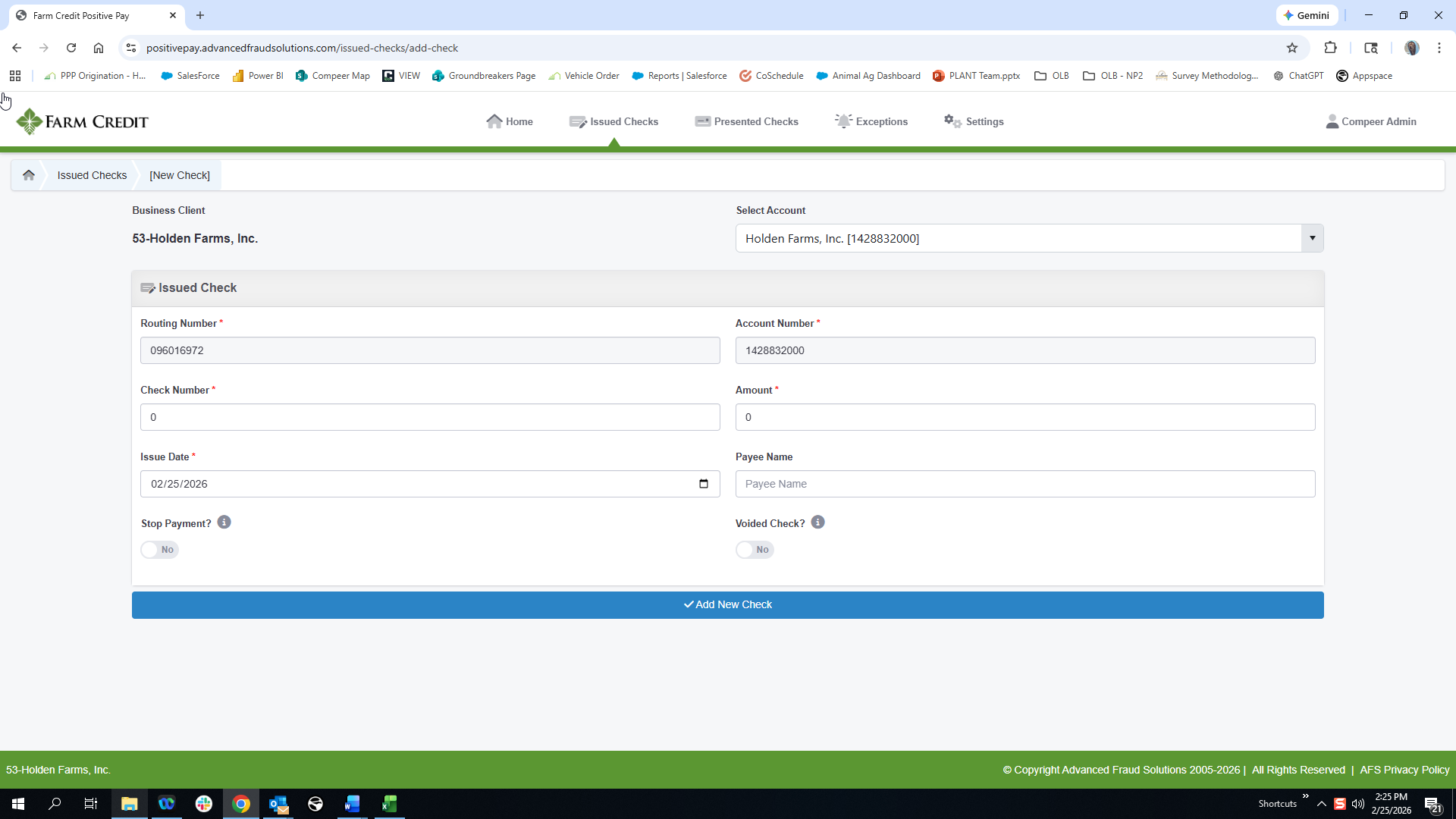The image size is (1456, 819).
Task: Click the site information icon in address bar
Action: point(131,48)
